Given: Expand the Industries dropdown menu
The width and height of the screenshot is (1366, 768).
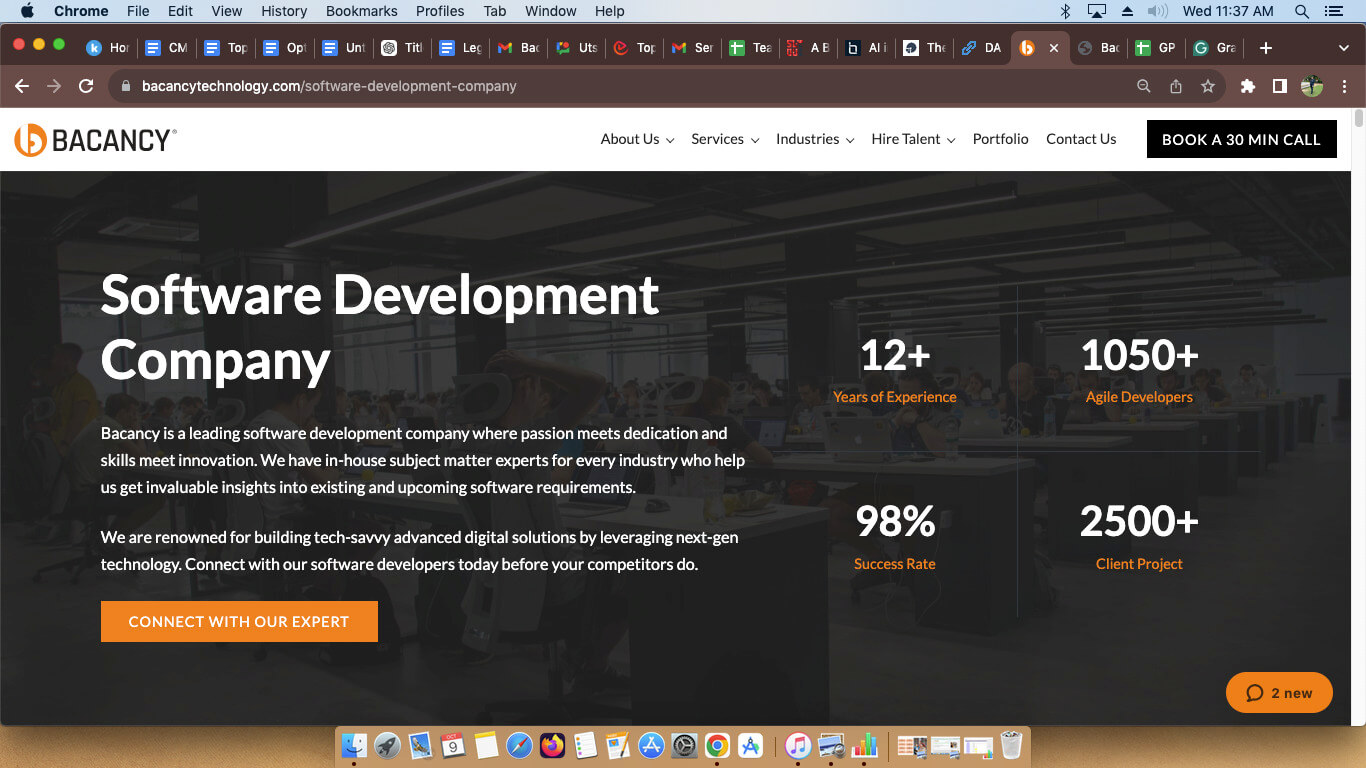Looking at the screenshot, I should 808,139.
